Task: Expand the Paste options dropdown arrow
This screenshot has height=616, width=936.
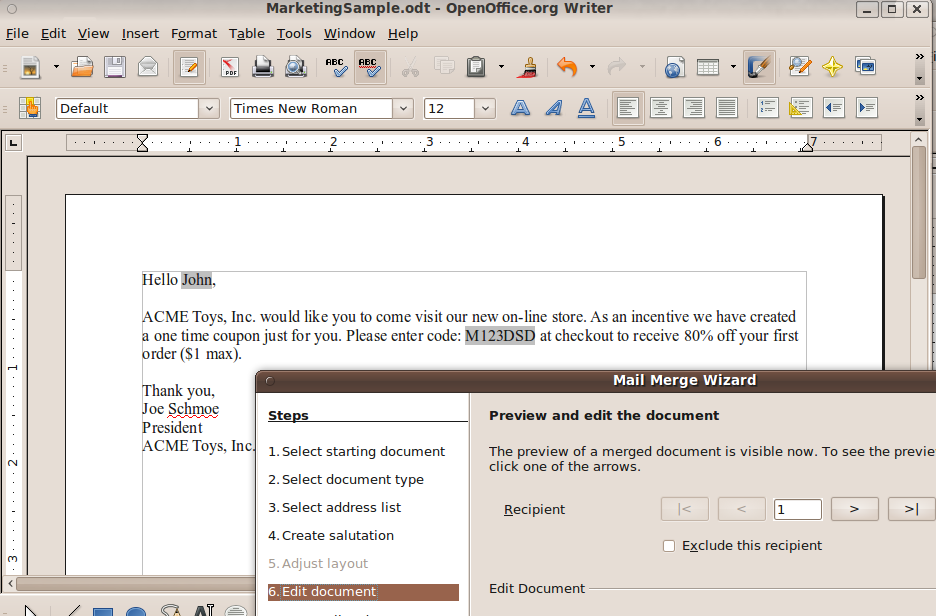Action: click(x=501, y=67)
